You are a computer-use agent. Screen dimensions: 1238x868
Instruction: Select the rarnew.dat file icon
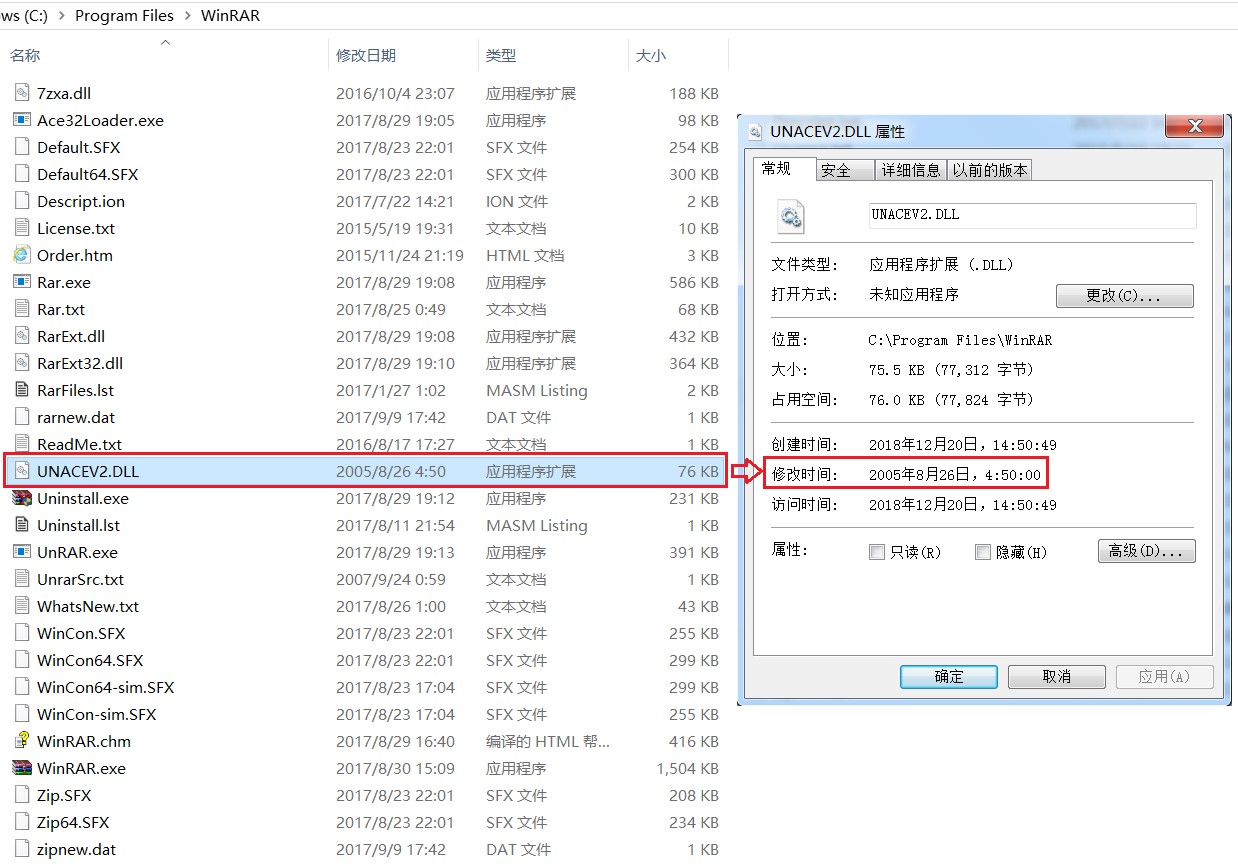[x=22, y=417]
